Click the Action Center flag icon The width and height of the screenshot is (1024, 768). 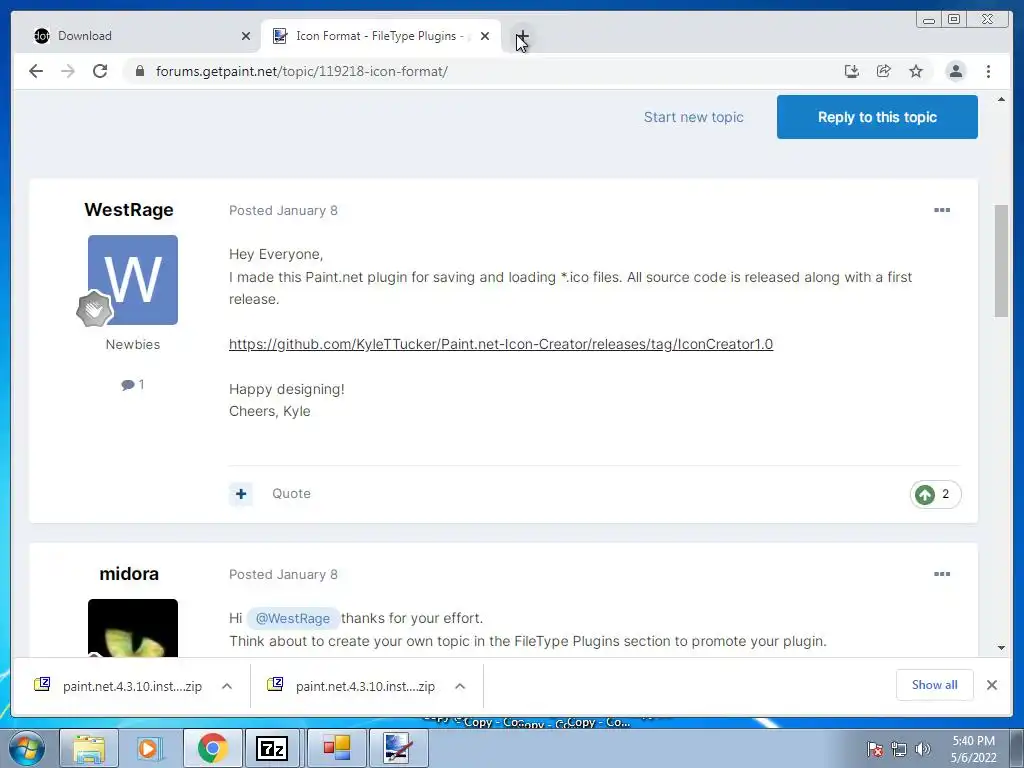[874, 749]
